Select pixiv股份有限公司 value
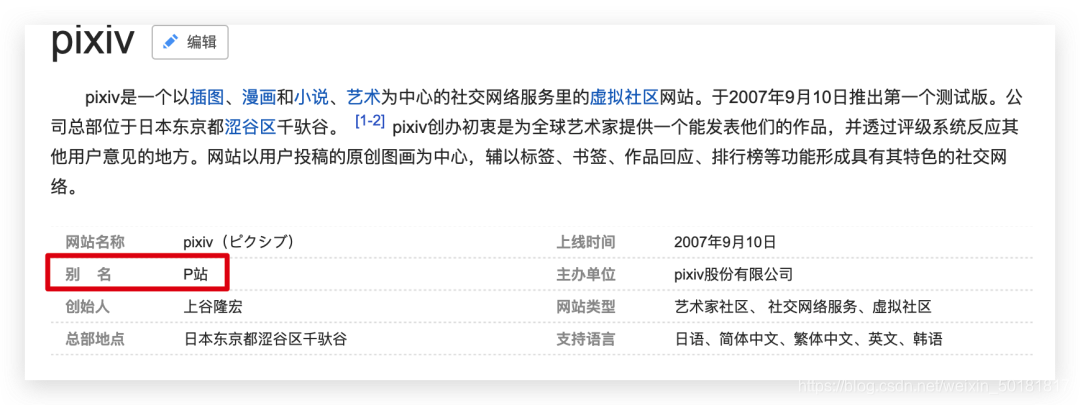The height and width of the screenshot is (405, 1080). 734,275
